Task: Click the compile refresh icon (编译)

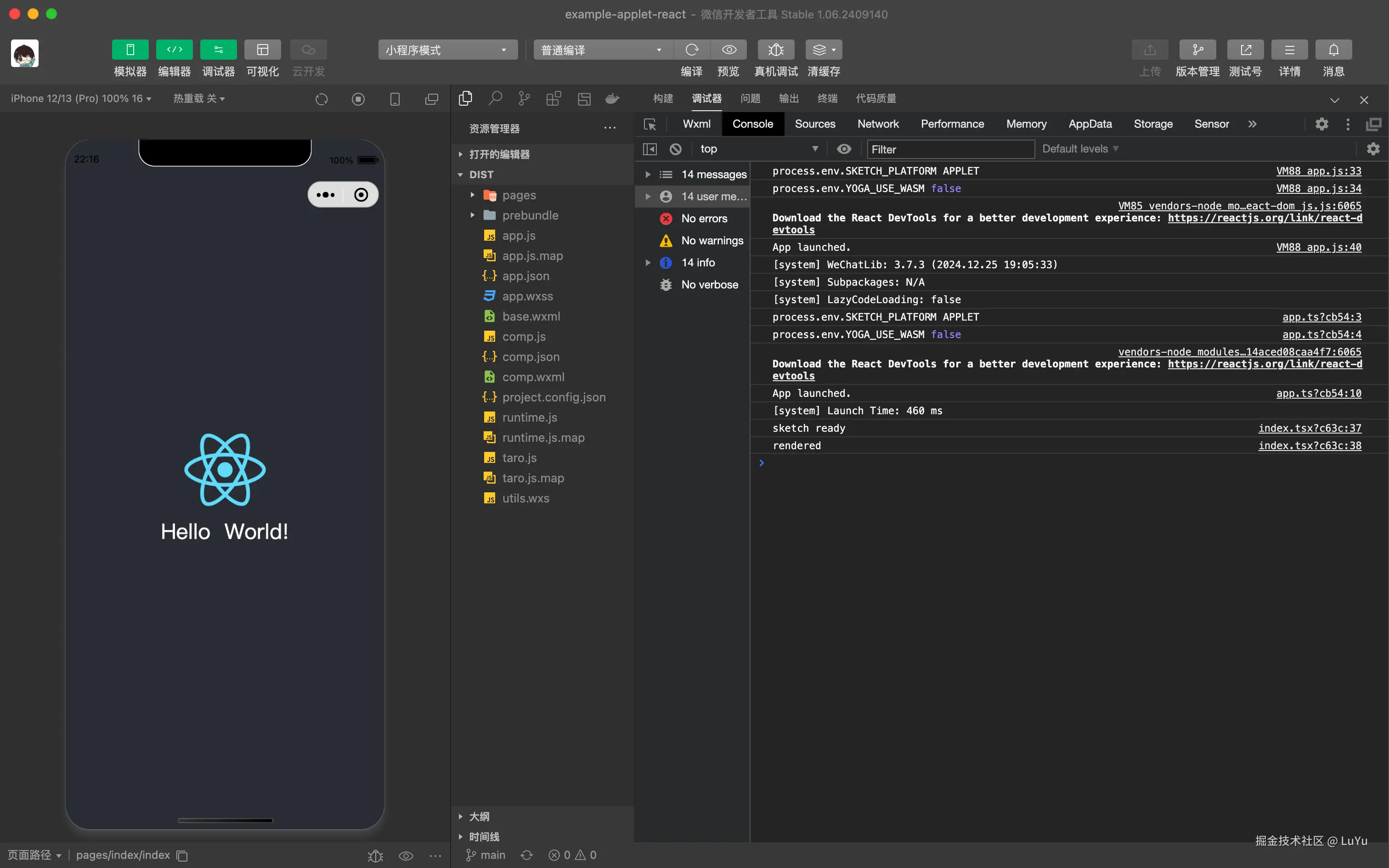Action: tap(692, 50)
